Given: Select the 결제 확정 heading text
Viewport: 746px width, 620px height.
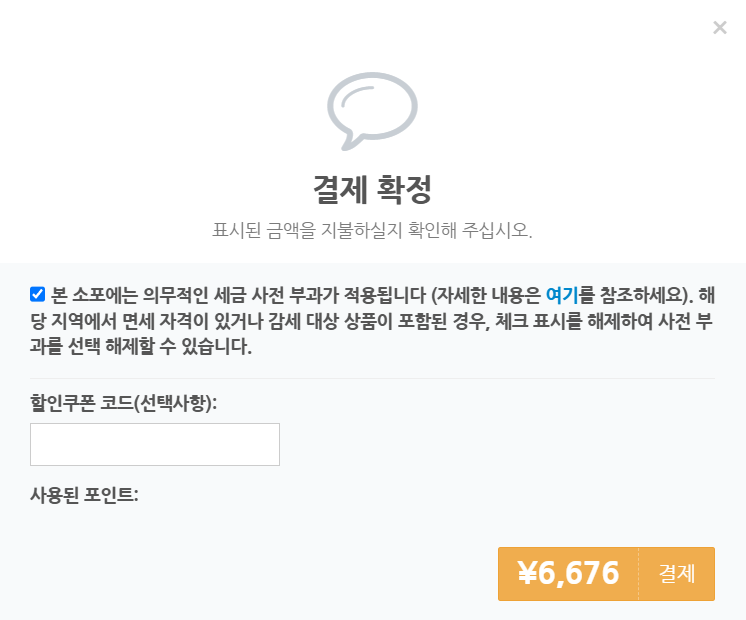Looking at the screenshot, I should pyautogui.click(x=373, y=189).
